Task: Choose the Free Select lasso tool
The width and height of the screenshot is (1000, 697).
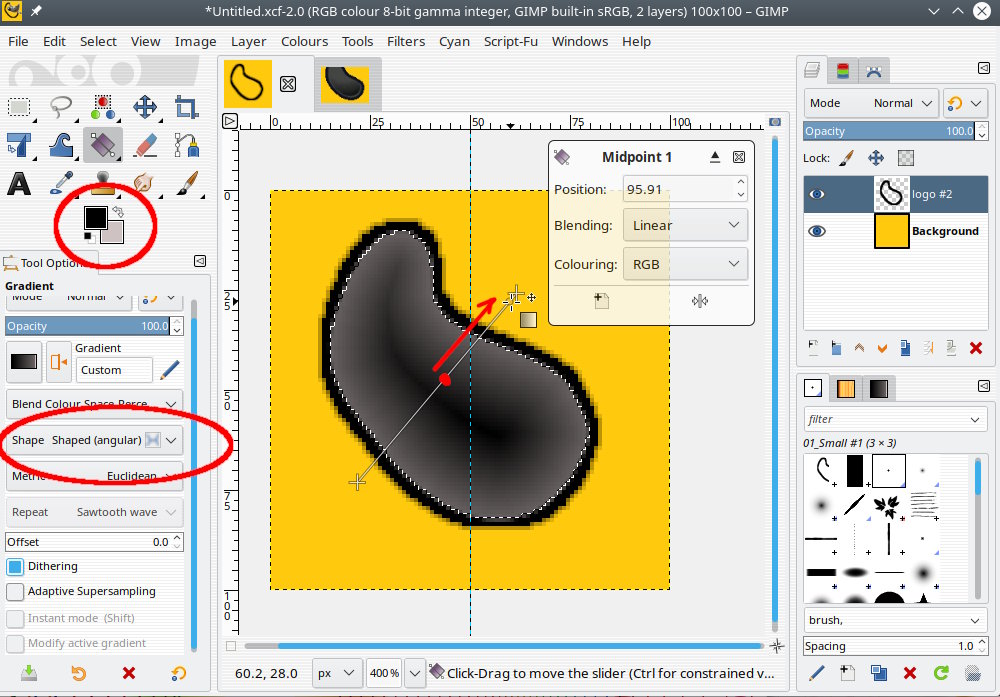Action: coord(61,107)
